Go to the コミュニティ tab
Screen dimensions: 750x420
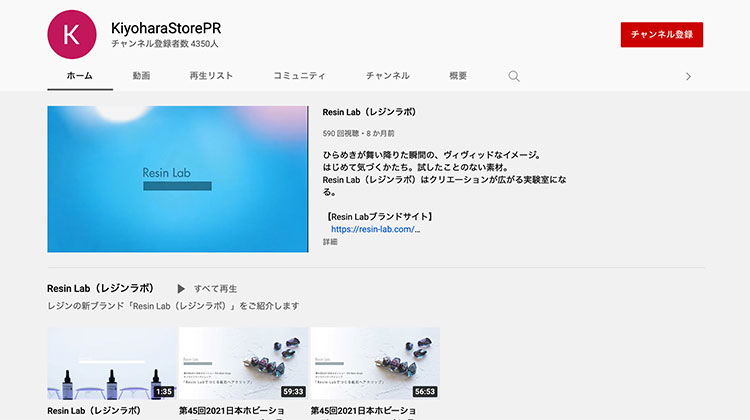click(x=299, y=76)
